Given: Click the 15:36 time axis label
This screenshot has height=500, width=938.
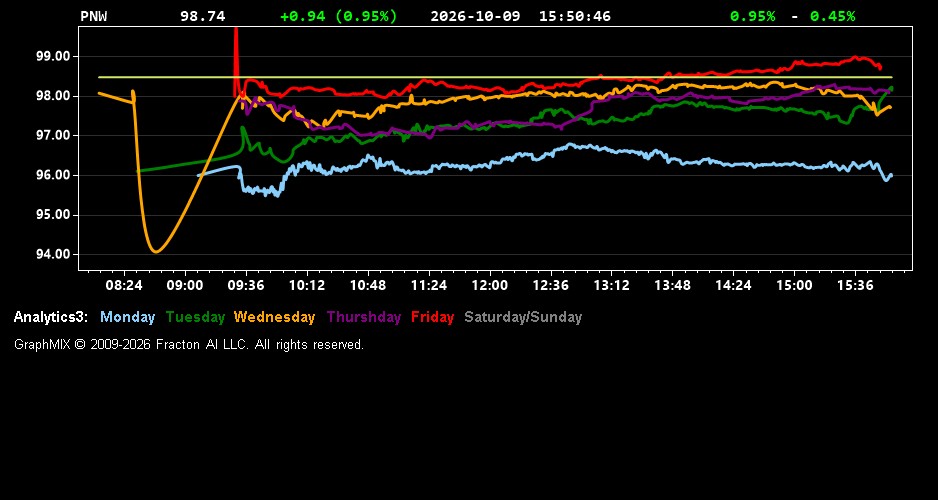Looking at the screenshot, I should [855, 285].
